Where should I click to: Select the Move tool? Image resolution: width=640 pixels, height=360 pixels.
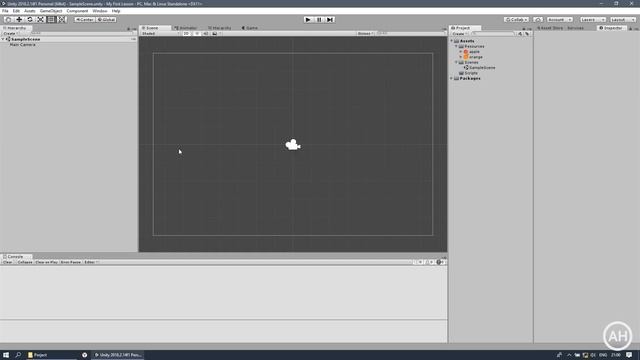coord(19,20)
